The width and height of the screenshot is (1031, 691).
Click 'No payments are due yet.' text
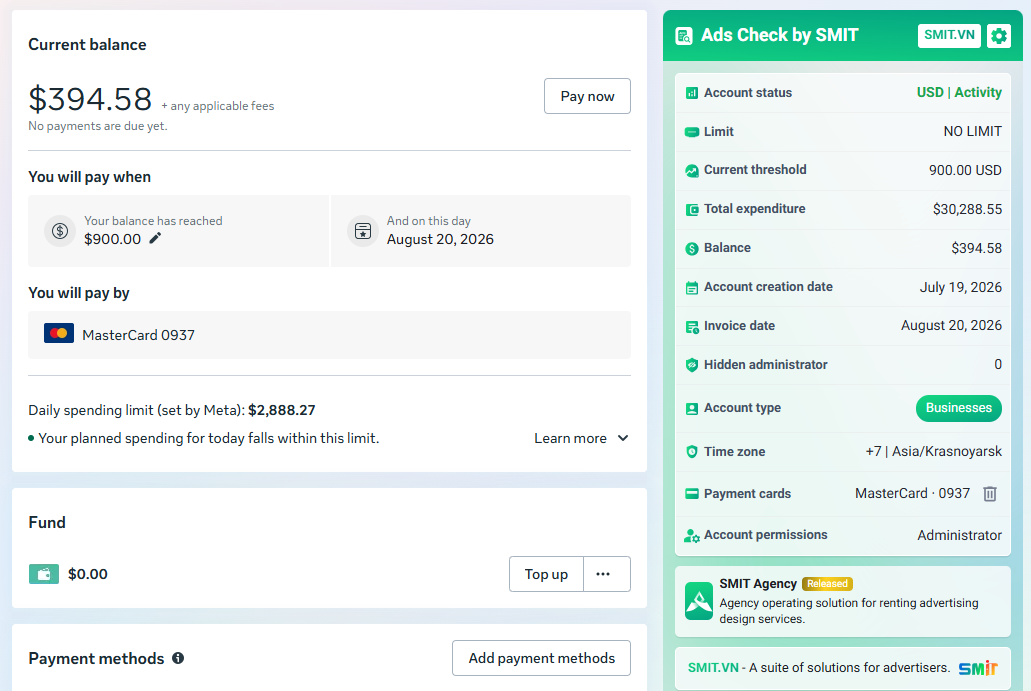point(98,126)
